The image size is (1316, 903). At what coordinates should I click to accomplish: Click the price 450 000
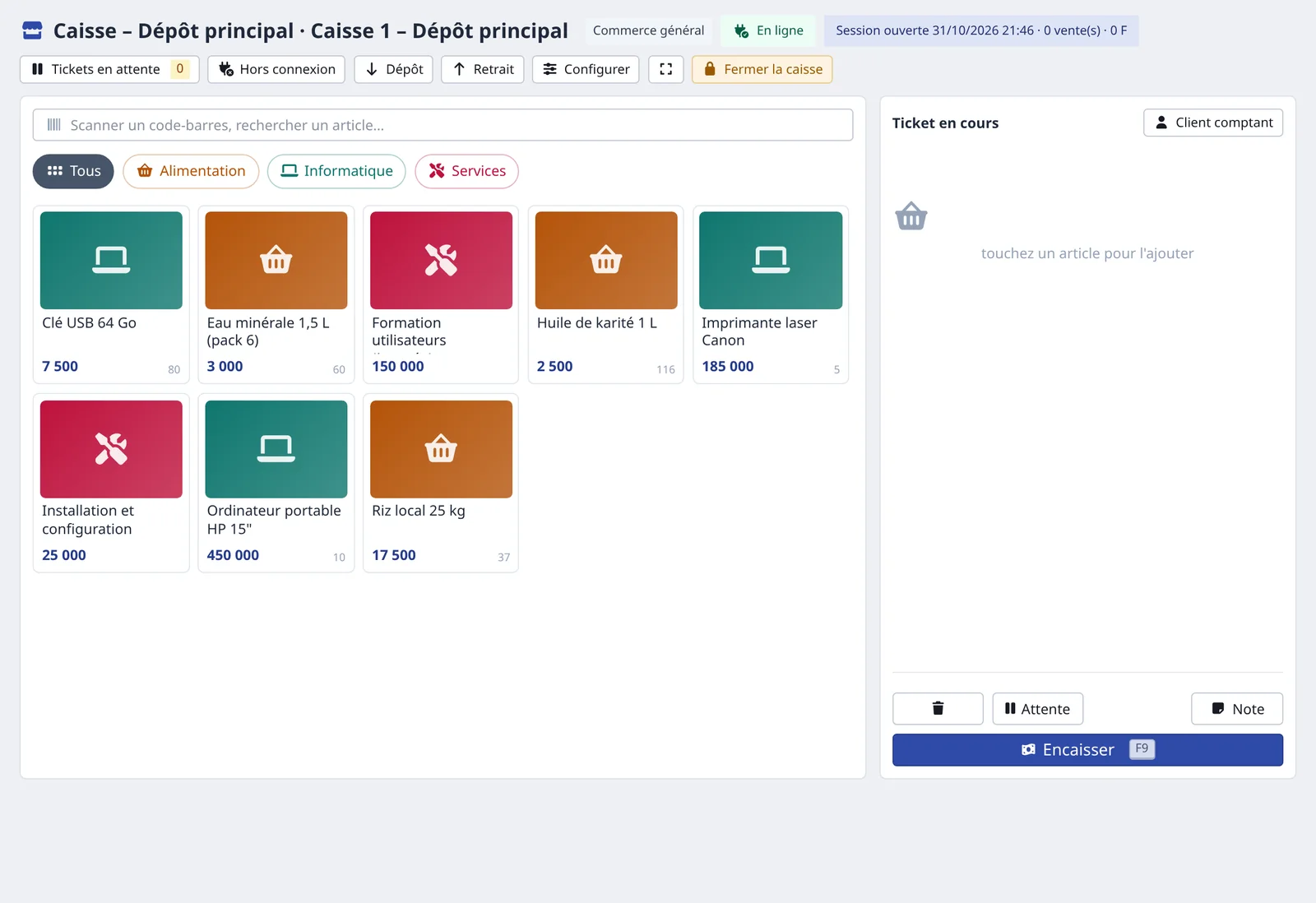pos(233,555)
